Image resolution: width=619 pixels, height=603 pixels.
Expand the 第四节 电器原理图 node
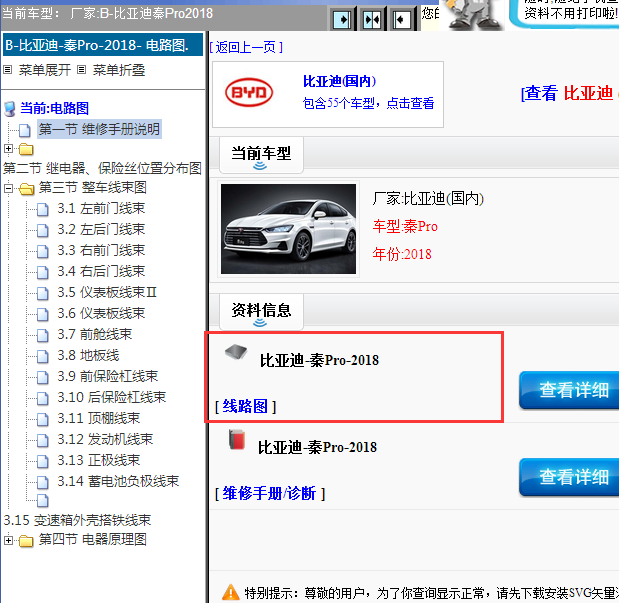pos(8,540)
